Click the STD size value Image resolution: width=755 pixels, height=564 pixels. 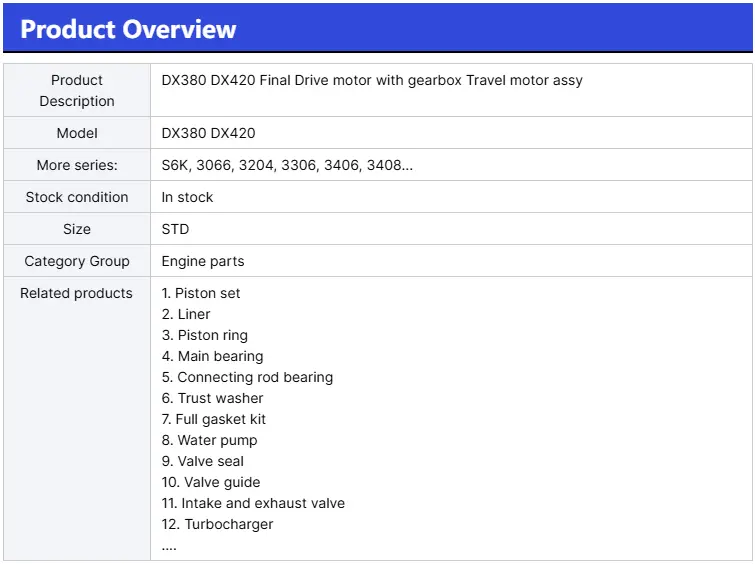tap(175, 229)
